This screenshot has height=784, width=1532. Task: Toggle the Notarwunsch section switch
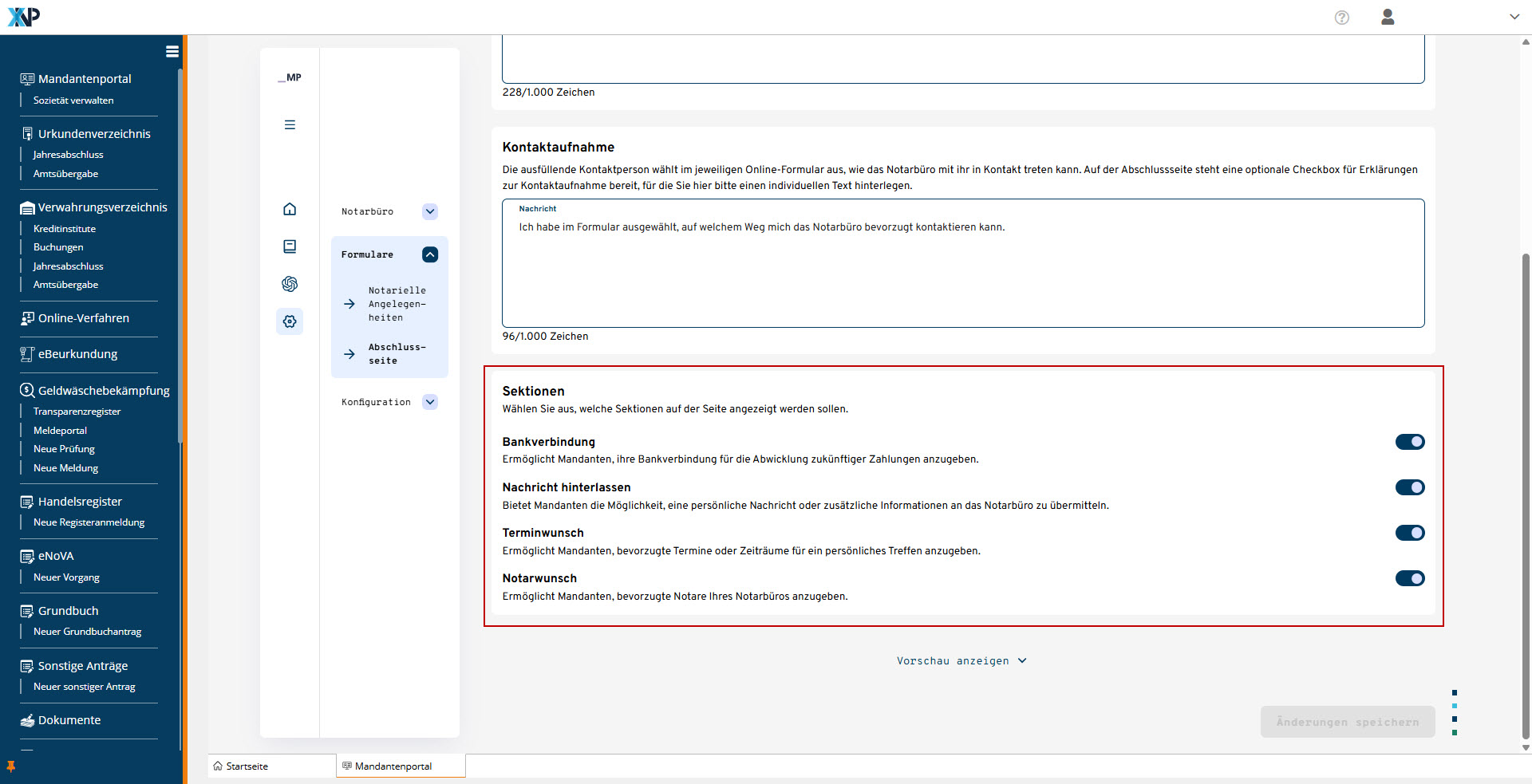point(1410,578)
